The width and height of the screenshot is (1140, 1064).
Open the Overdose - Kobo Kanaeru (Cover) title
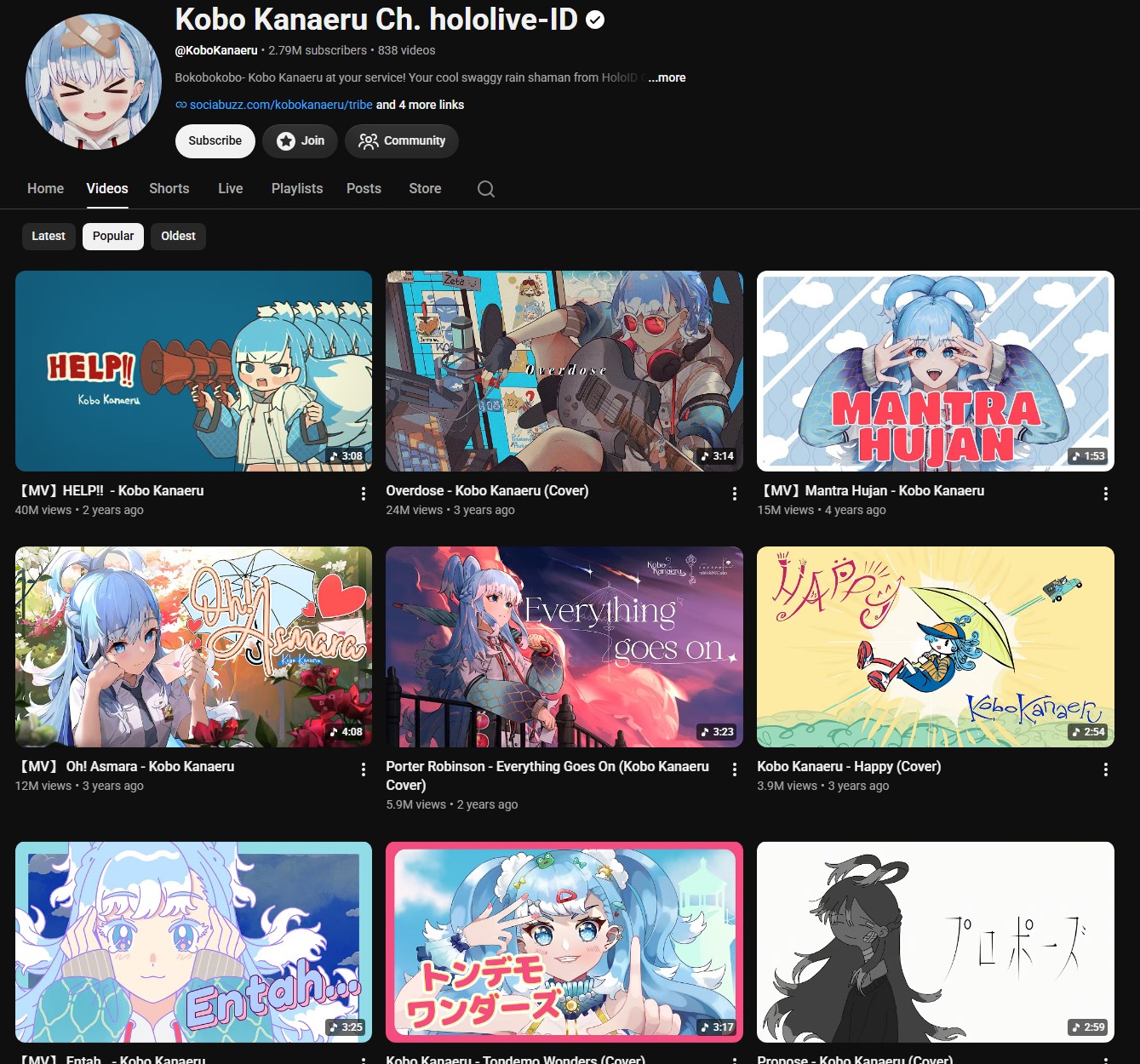(x=487, y=491)
